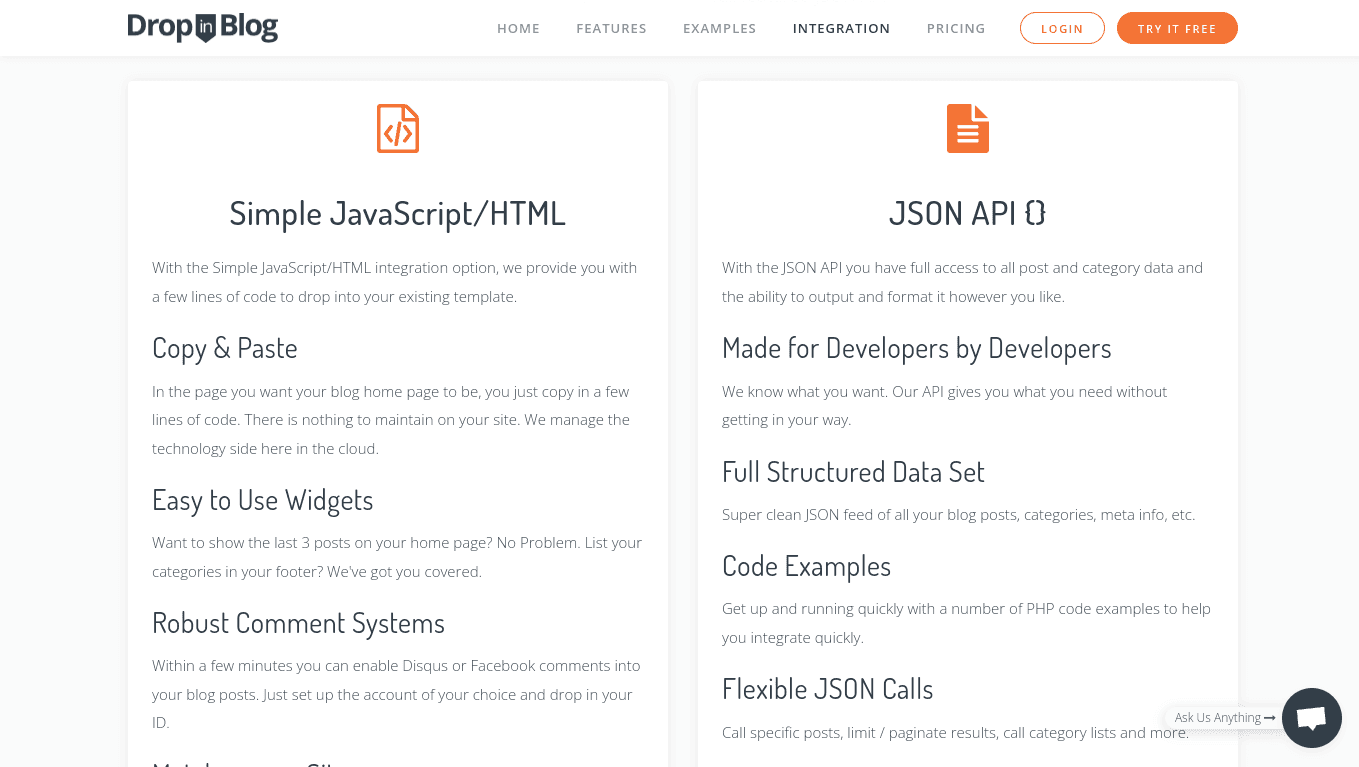
Task: Go to the Home menu item
Action: [x=518, y=29]
